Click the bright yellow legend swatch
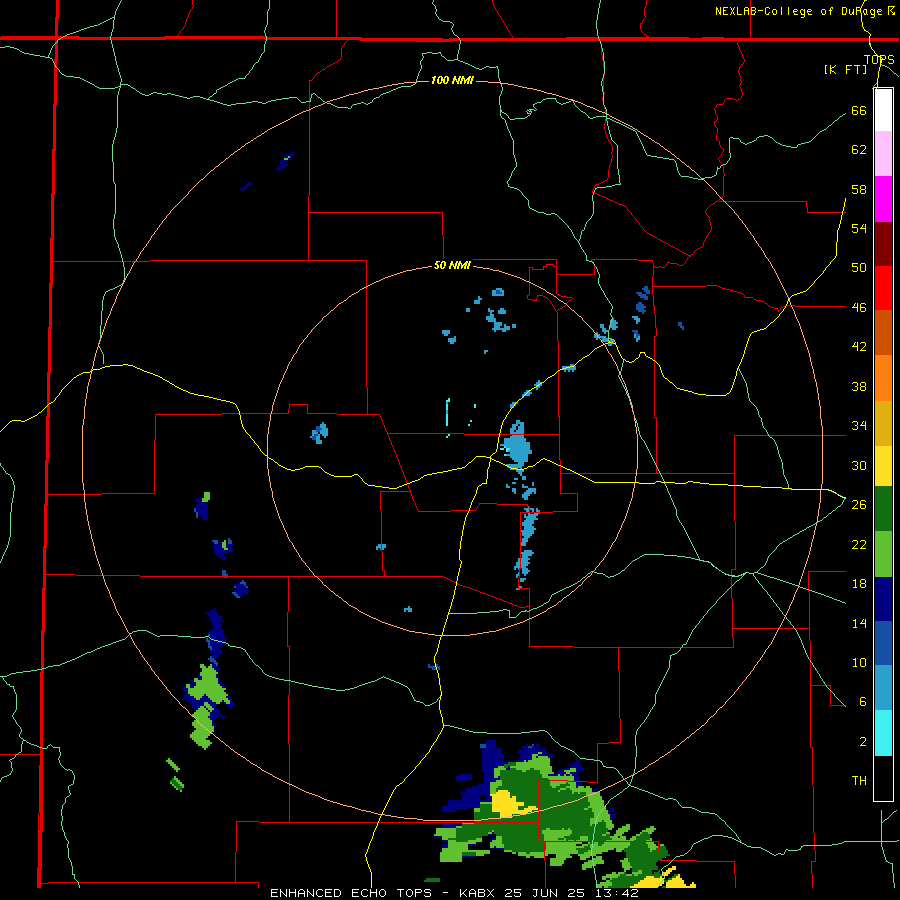The width and height of the screenshot is (900, 900). 883,465
